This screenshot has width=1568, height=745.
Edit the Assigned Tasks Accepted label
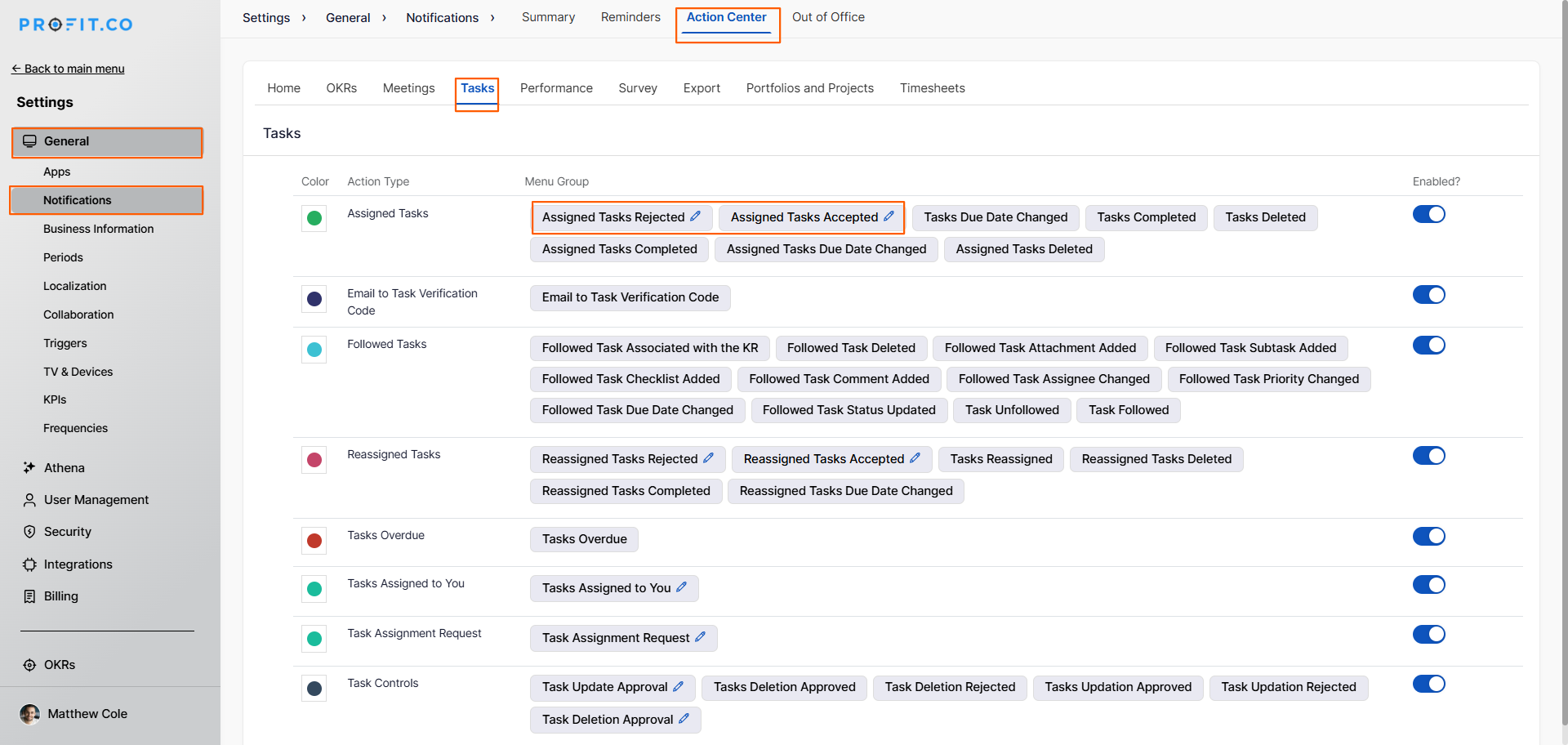point(889,216)
